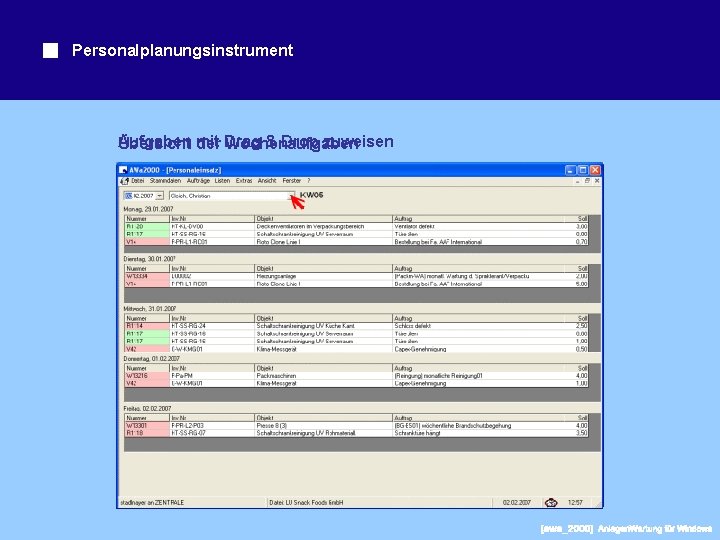Select the HT-SS-RG-07 inventory cell

point(212,433)
